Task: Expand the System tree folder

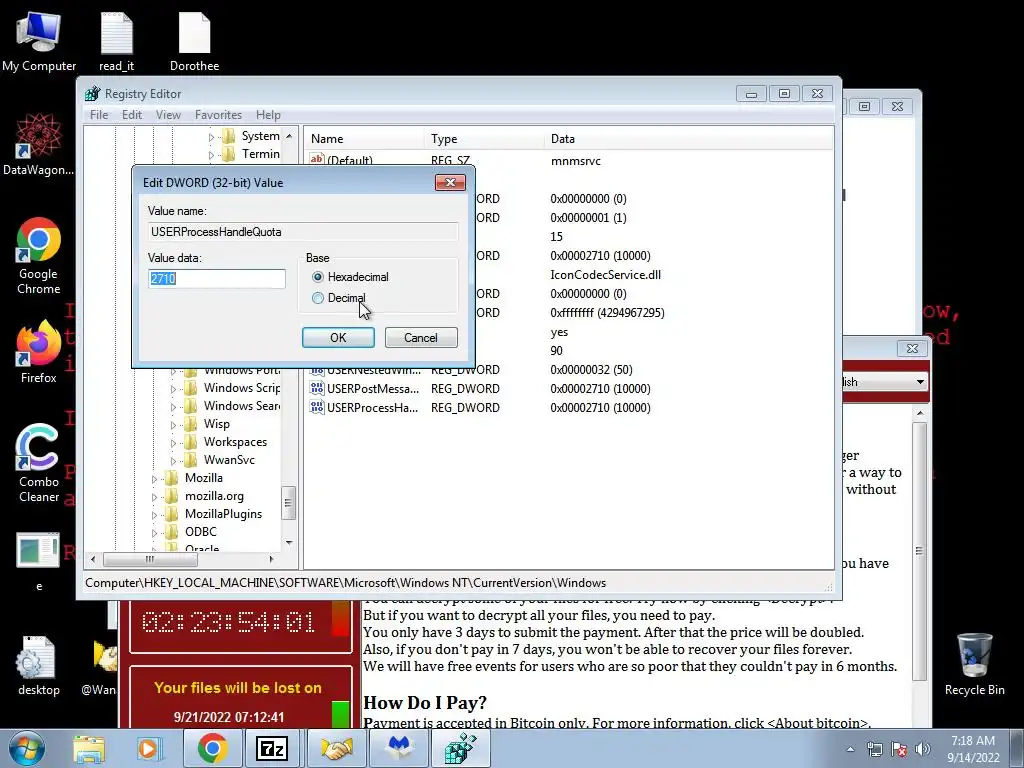Action: (x=211, y=137)
